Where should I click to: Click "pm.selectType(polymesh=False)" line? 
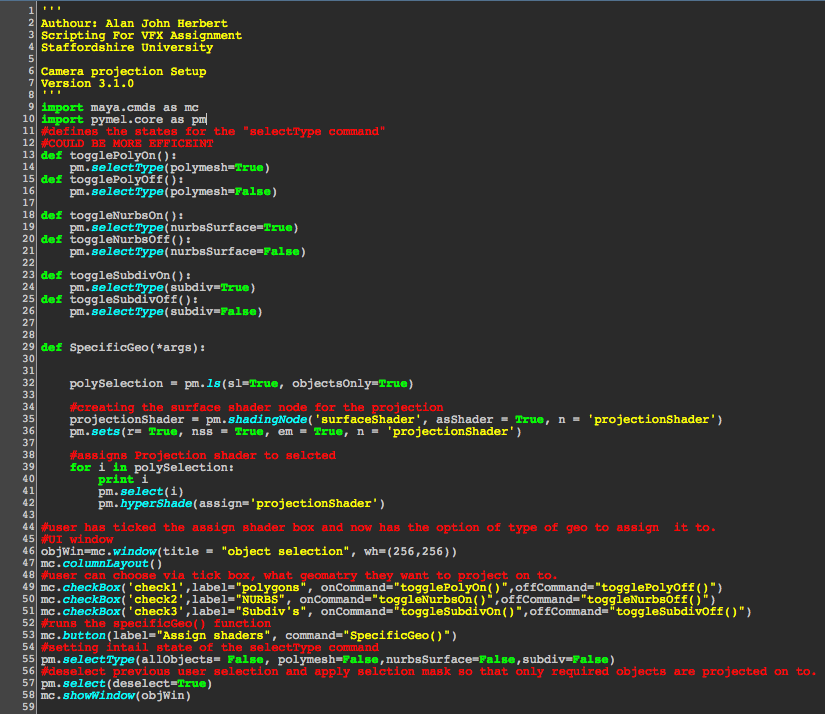click(x=174, y=192)
